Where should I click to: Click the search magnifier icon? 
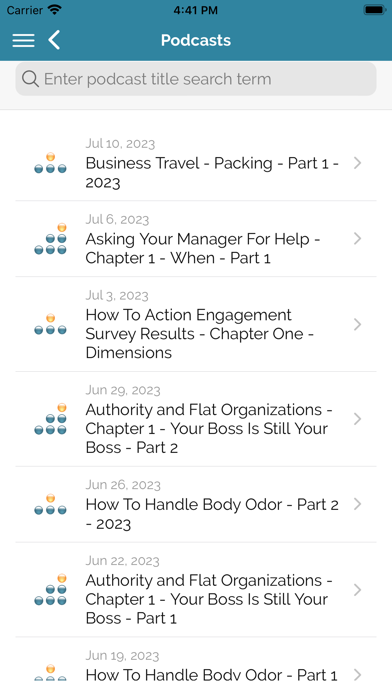tap(30, 79)
